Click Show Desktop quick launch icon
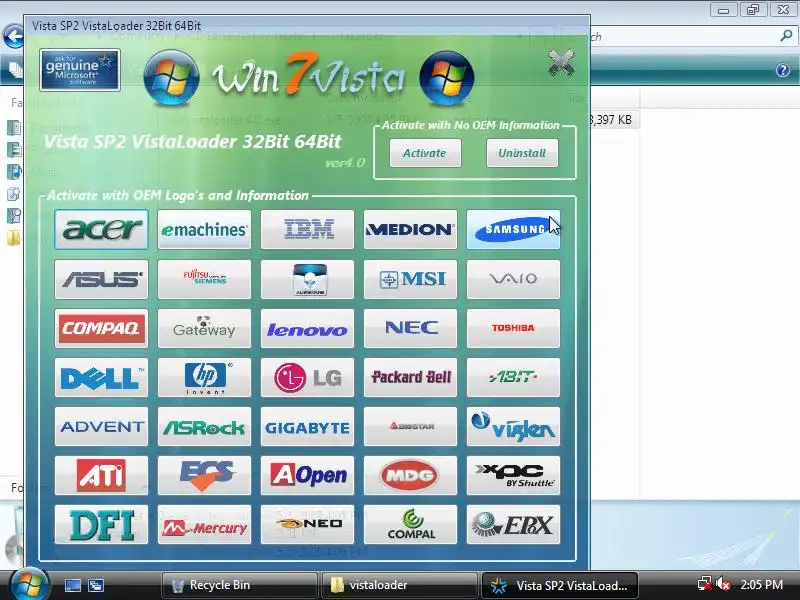The height and width of the screenshot is (600, 800). (72, 585)
